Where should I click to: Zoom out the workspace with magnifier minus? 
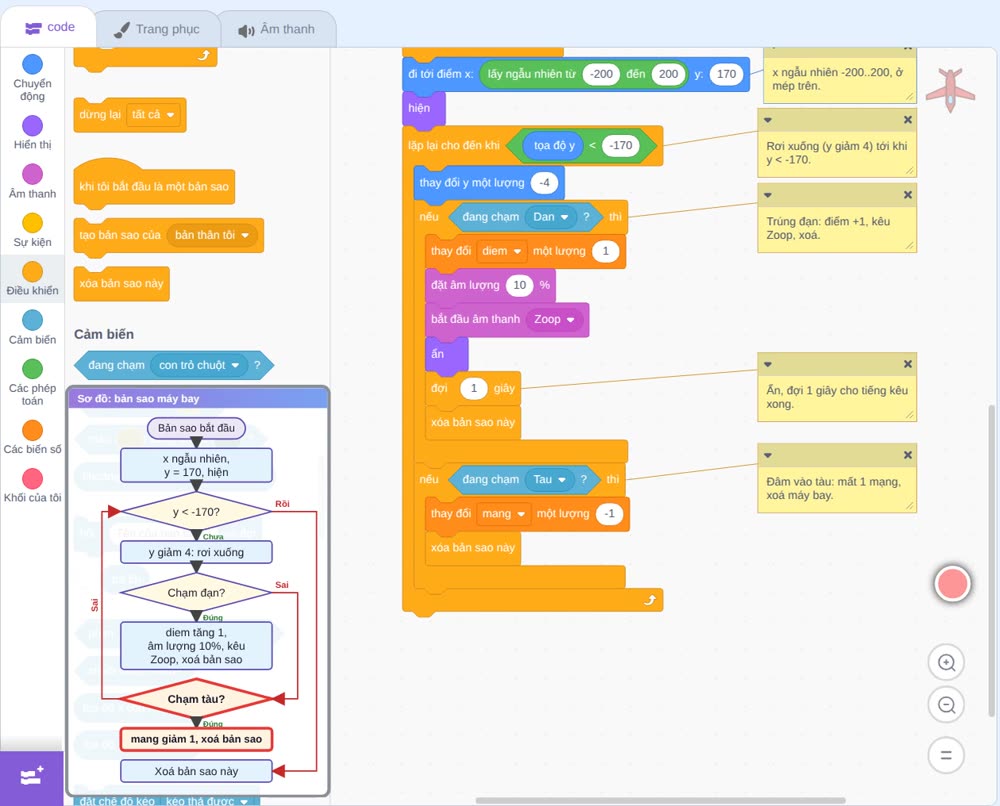[x=946, y=705]
